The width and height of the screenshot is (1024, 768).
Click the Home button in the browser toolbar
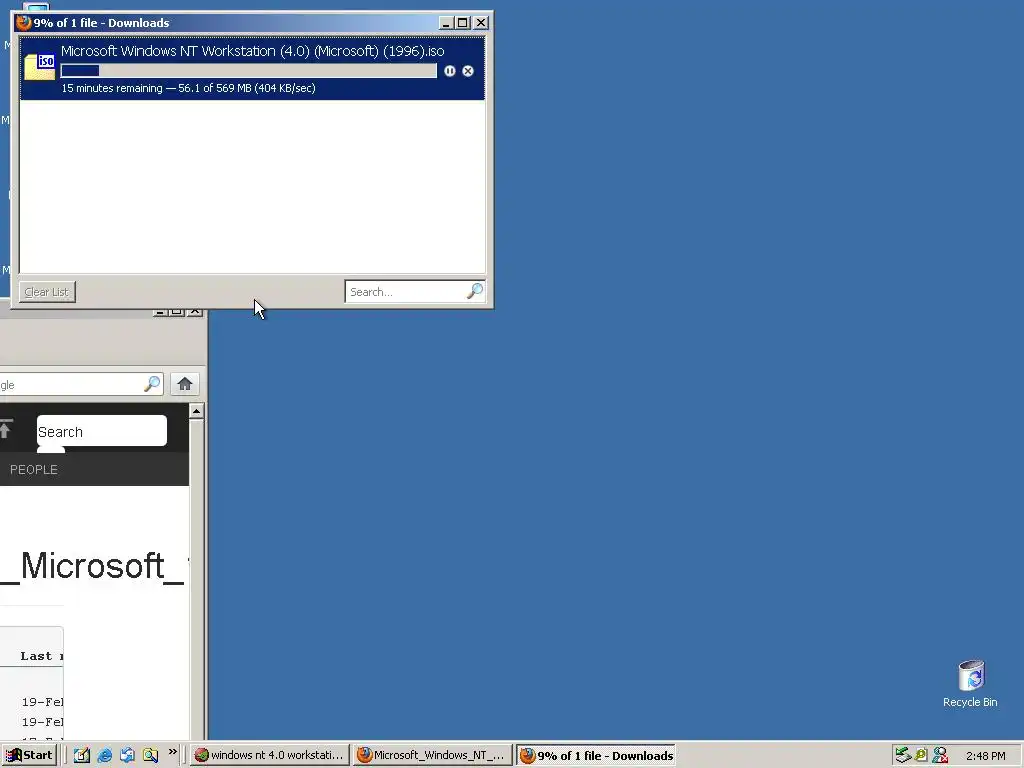pyautogui.click(x=185, y=384)
